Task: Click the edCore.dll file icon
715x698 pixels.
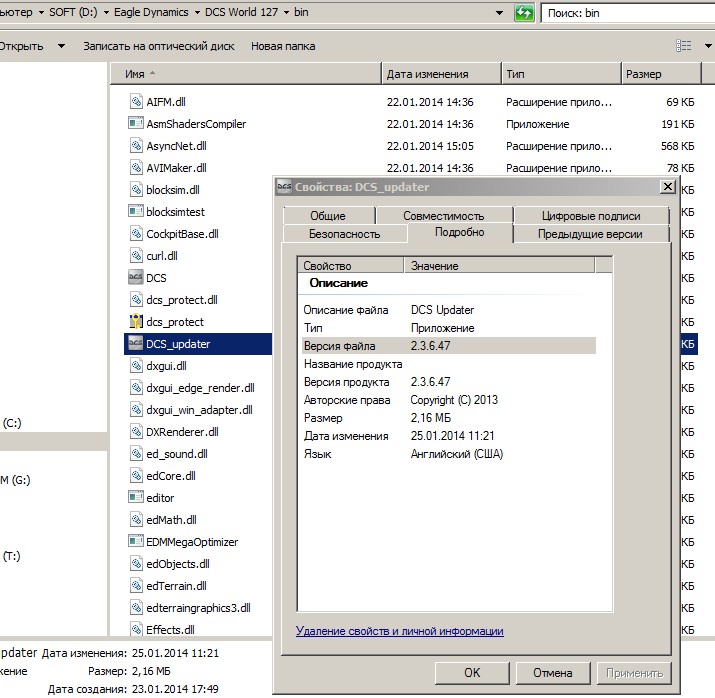Action: 136,476
